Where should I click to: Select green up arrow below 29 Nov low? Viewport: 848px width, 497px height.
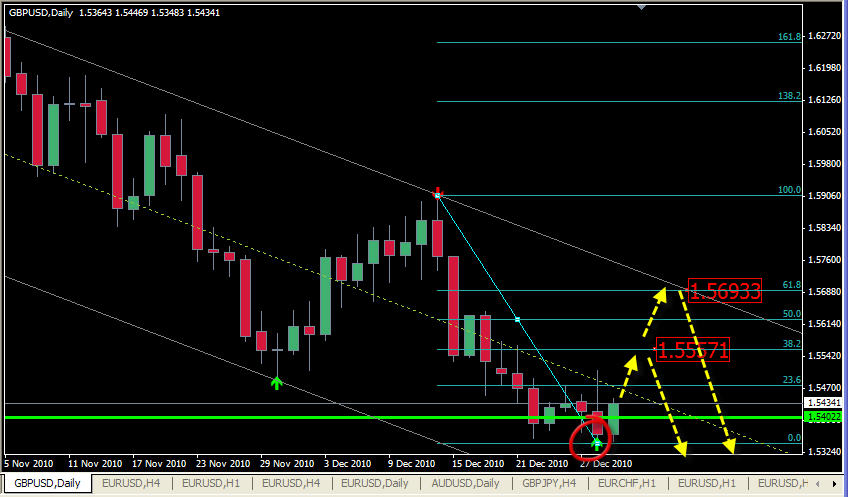276,383
